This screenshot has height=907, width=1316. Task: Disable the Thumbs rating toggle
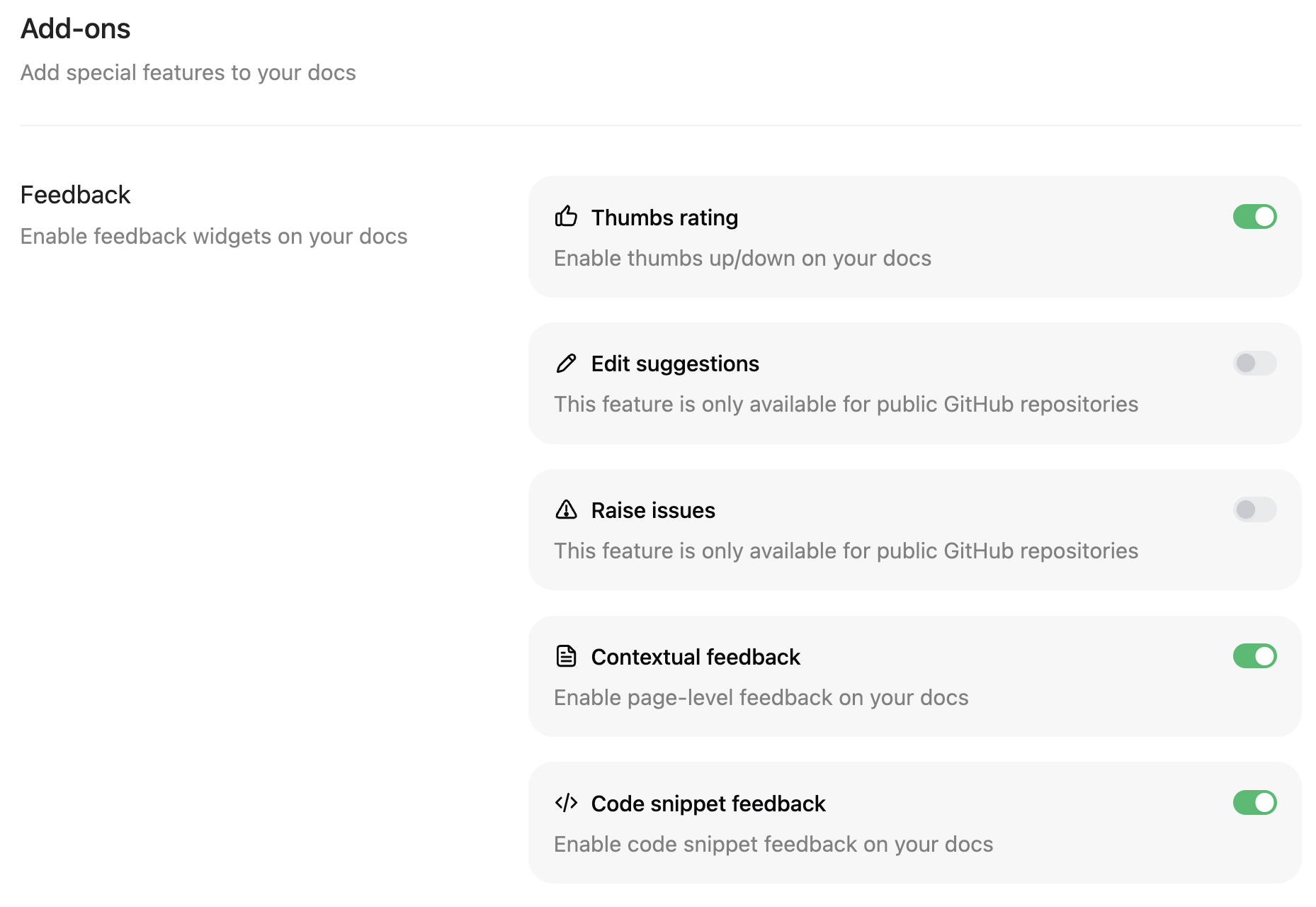tap(1254, 217)
